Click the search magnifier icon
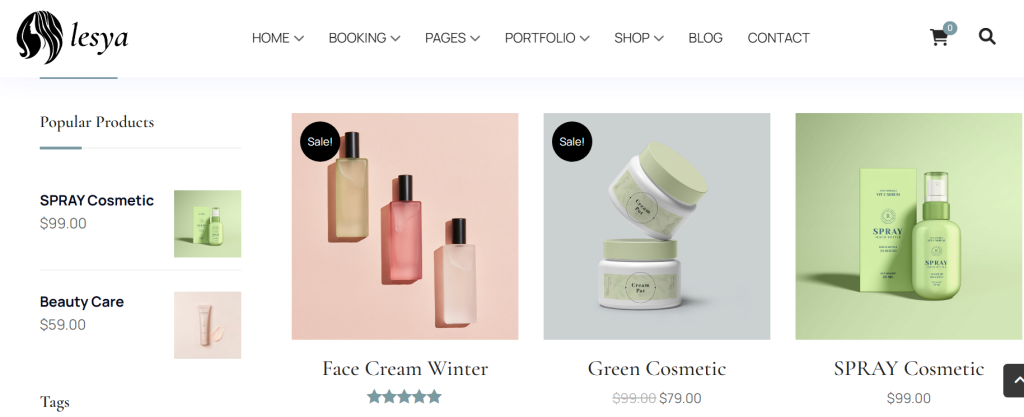The height and width of the screenshot is (417, 1024). [x=987, y=37]
